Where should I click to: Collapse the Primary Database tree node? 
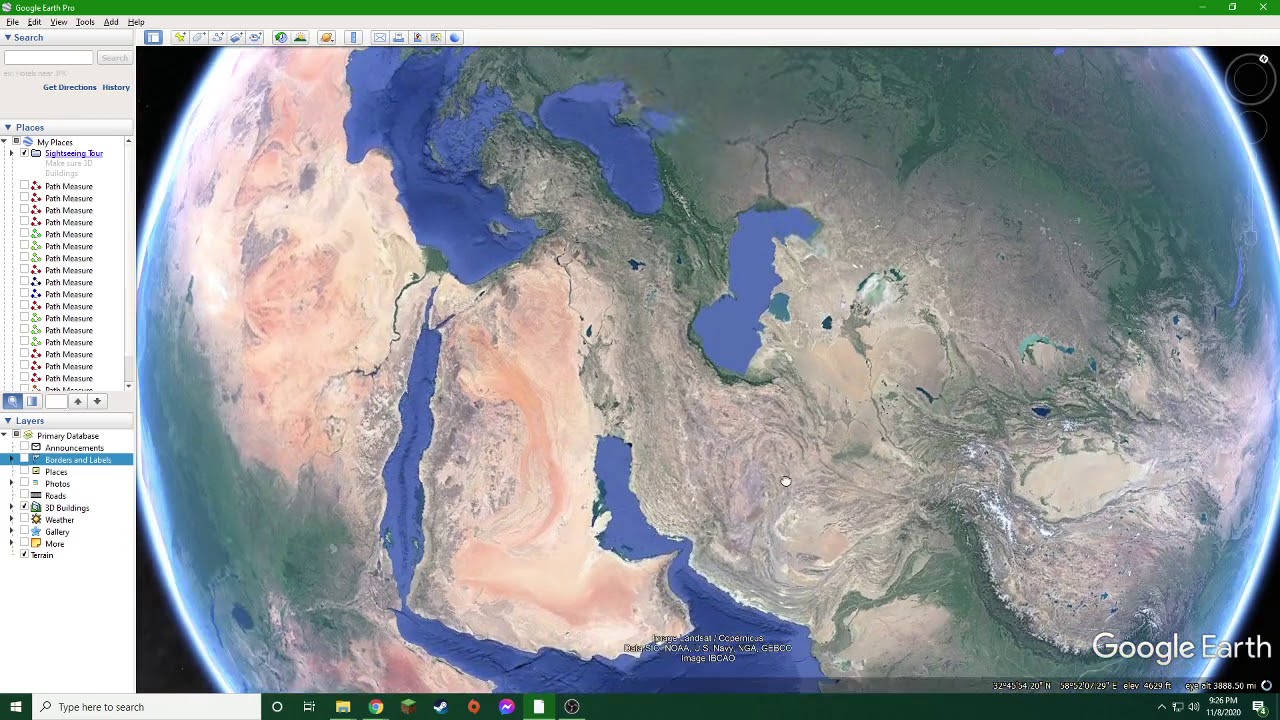click(4, 436)
